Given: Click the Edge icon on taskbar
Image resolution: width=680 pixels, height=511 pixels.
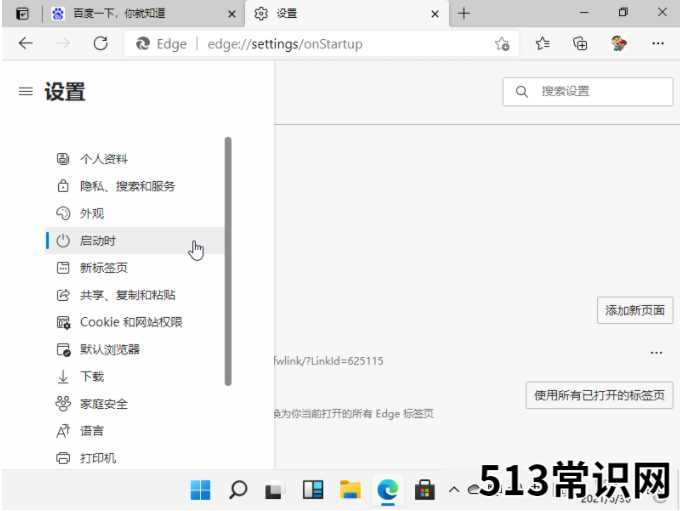Looking at the screenshot, I should coord(388,490).
